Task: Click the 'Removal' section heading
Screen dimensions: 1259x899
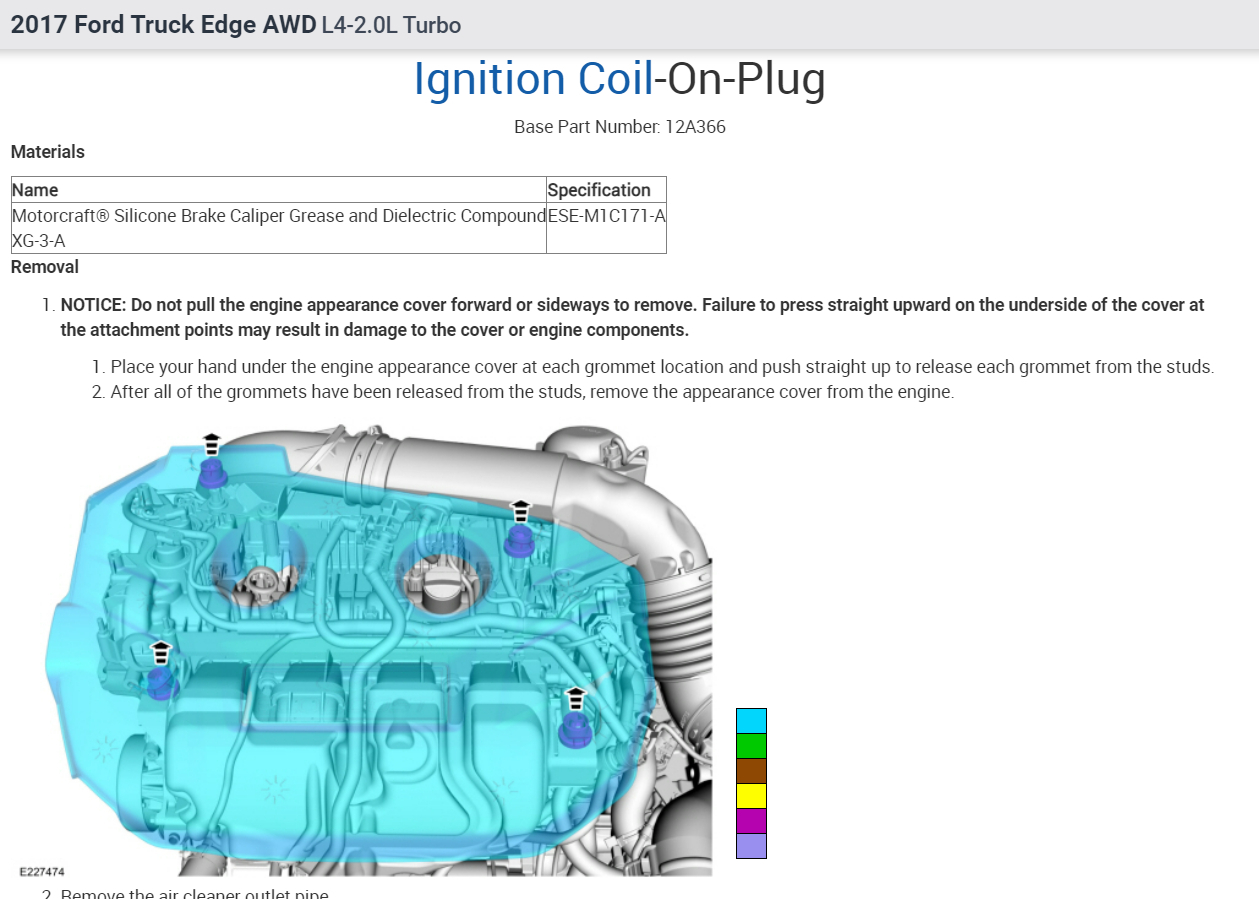Action: [45, 267]
